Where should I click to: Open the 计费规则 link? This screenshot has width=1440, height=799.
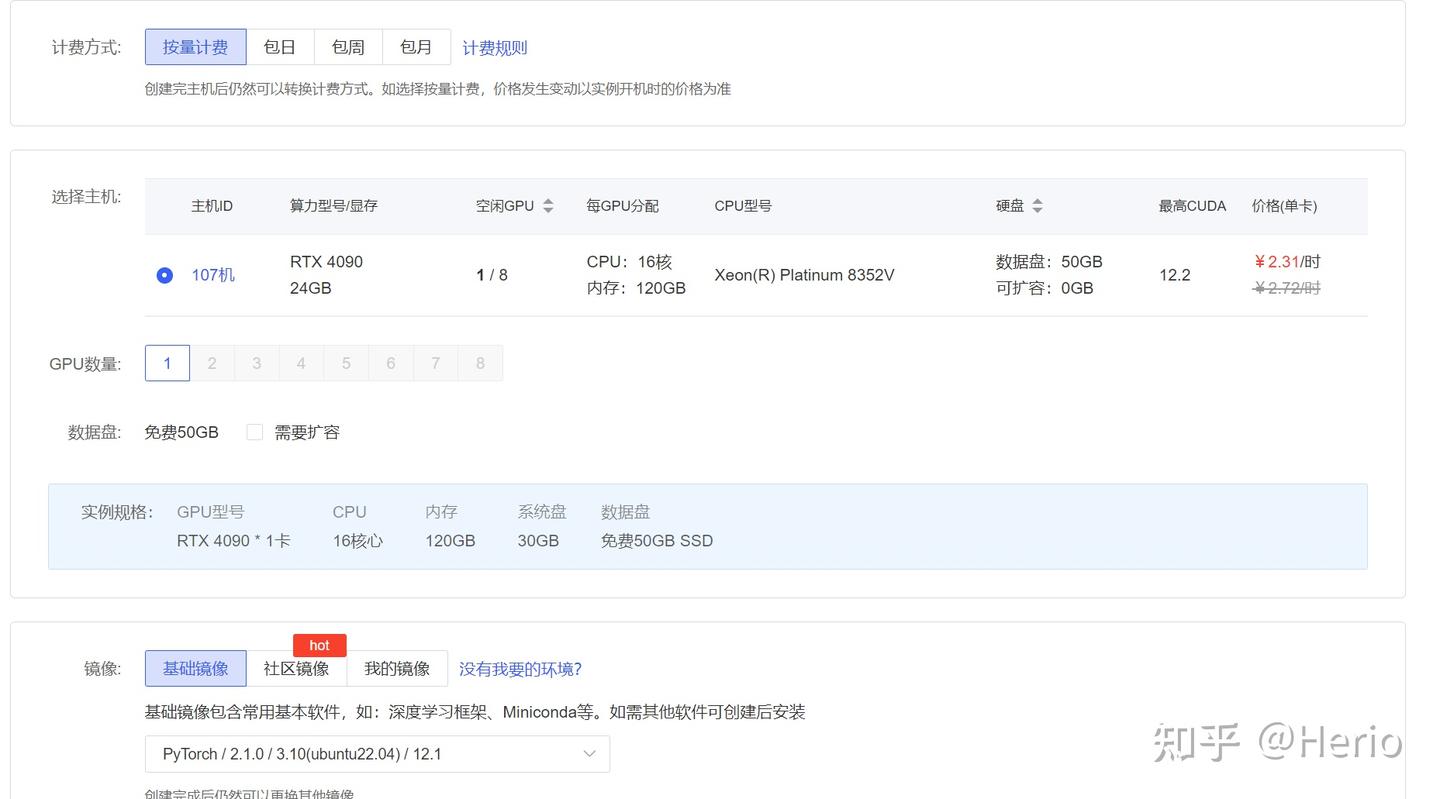[494, 48]
